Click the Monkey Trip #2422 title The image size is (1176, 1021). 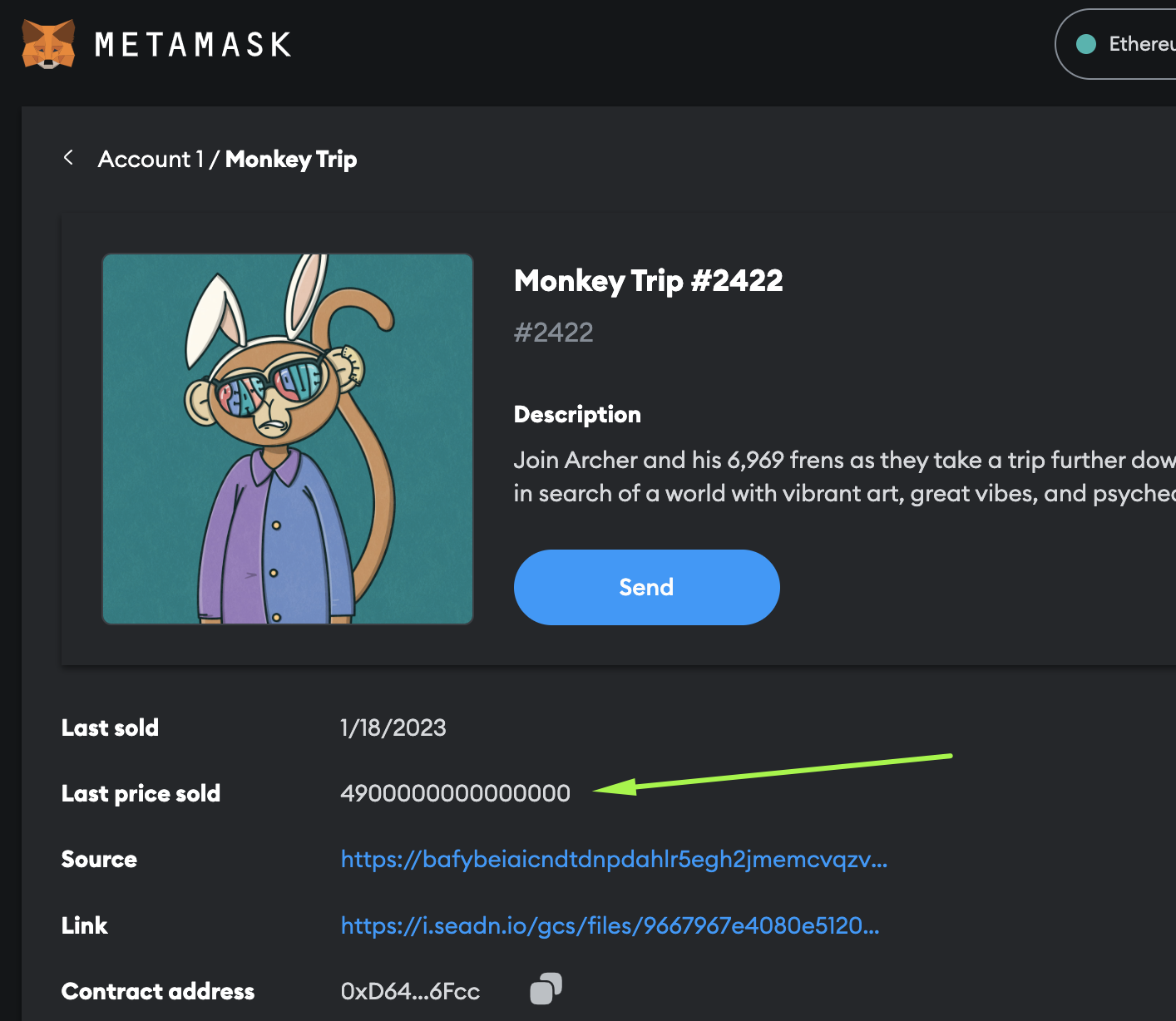tap(649, 281)
